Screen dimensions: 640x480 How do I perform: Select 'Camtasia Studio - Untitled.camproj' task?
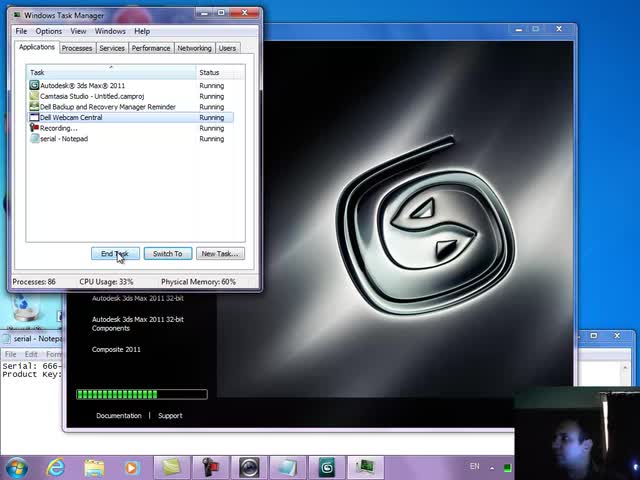point(92,96)
